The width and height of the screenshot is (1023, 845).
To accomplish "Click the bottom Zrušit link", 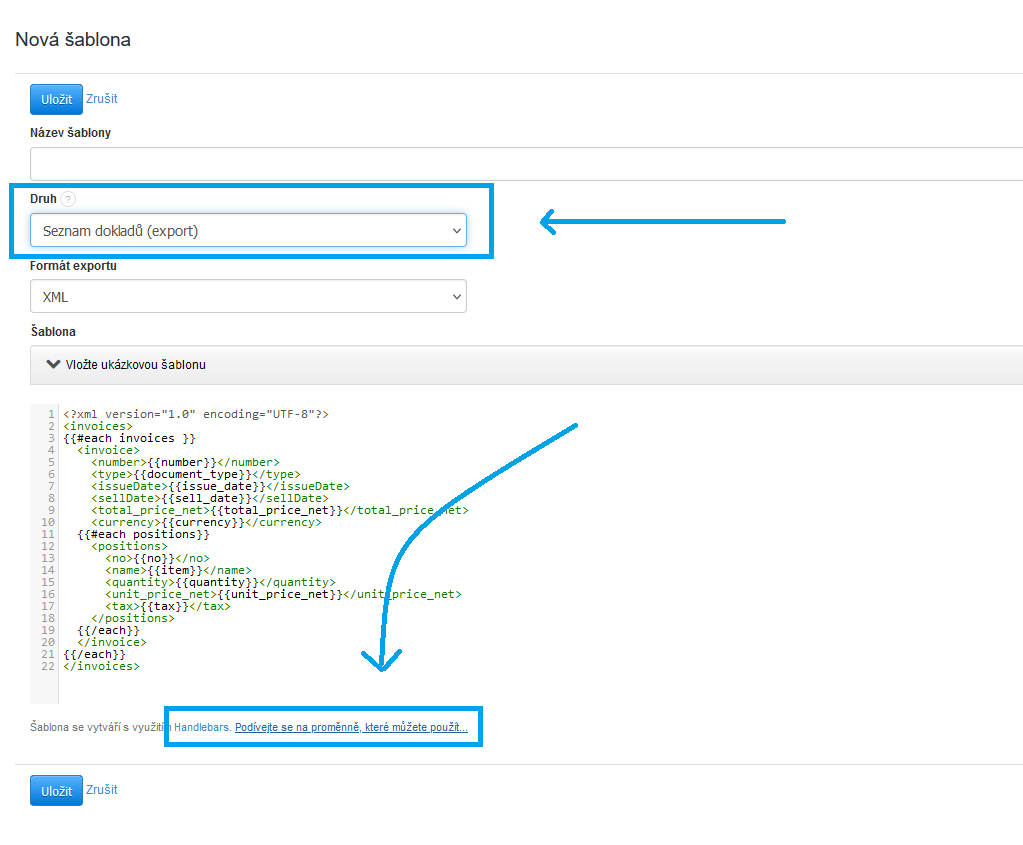I will (102, 790).
